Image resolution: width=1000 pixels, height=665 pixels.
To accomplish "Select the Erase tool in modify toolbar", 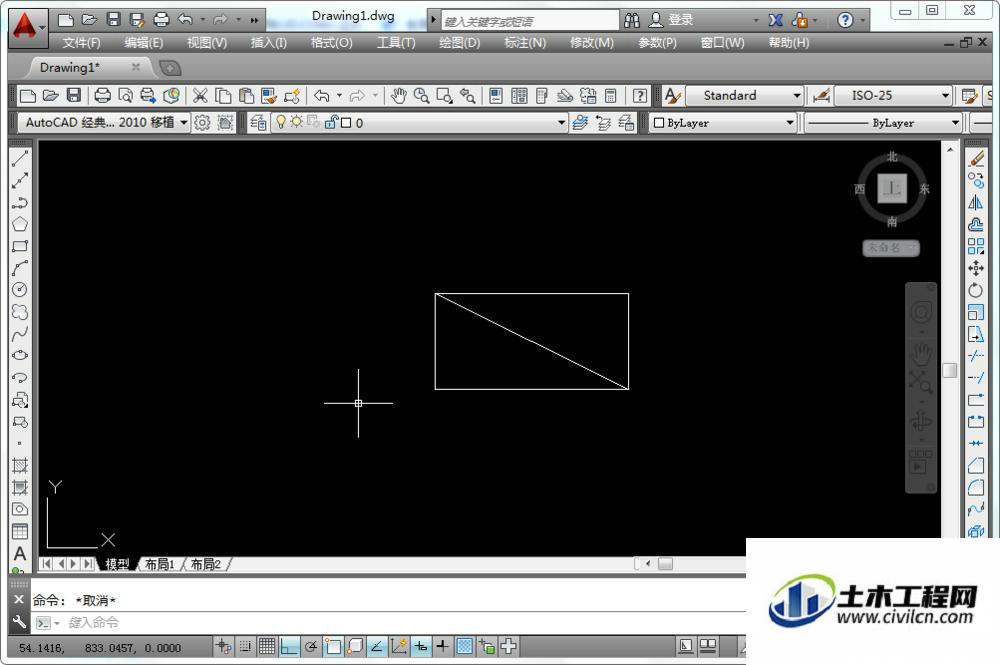I will (x=976, y=159).
